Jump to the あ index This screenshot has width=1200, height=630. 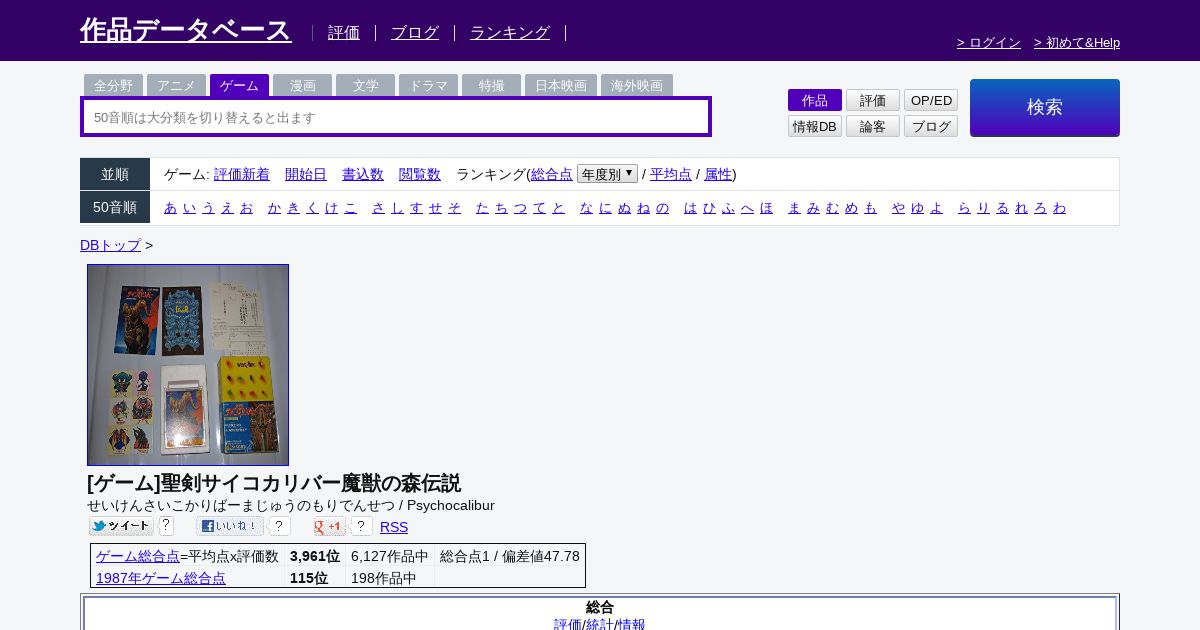pos(170,207)
